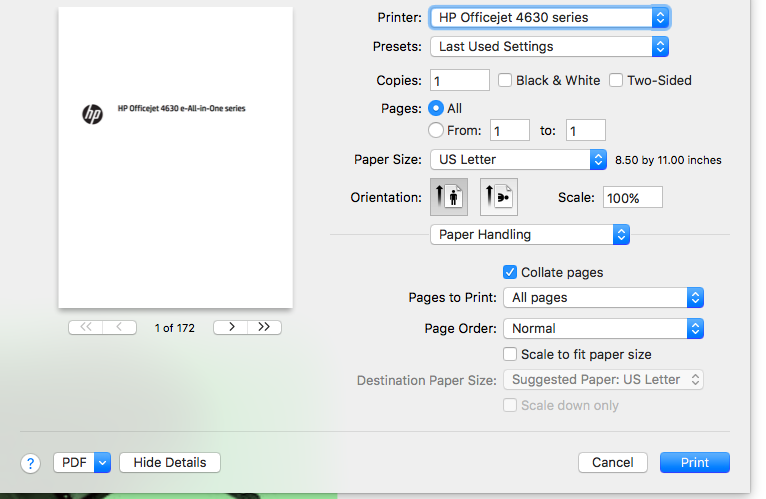Uncheck Collate pages
This screenshot has width=766, height=499.
pyautogui.click(x=510, y=272)
